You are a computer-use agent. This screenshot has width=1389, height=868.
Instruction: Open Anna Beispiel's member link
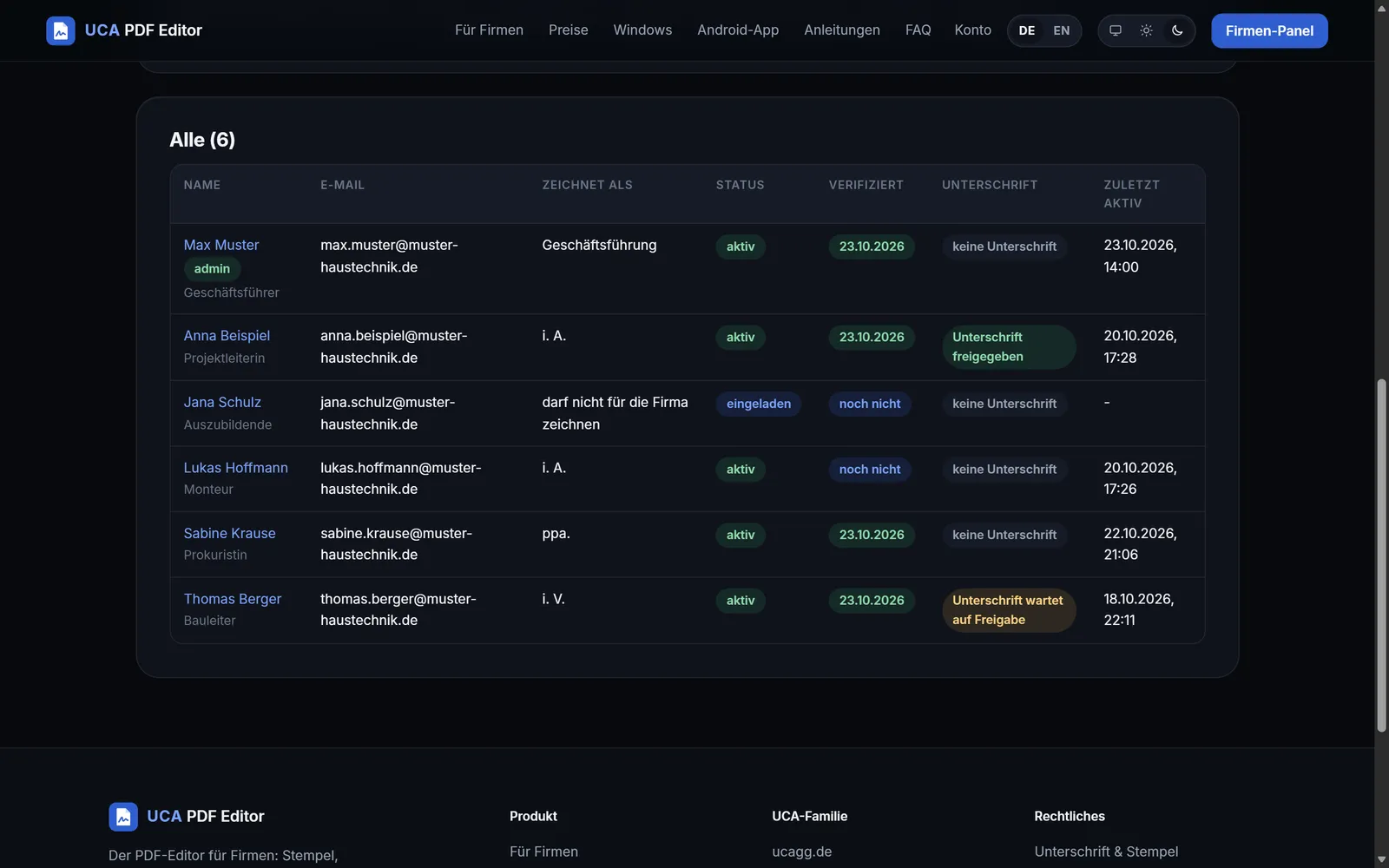pyautogui.click(x=227, y=336)
